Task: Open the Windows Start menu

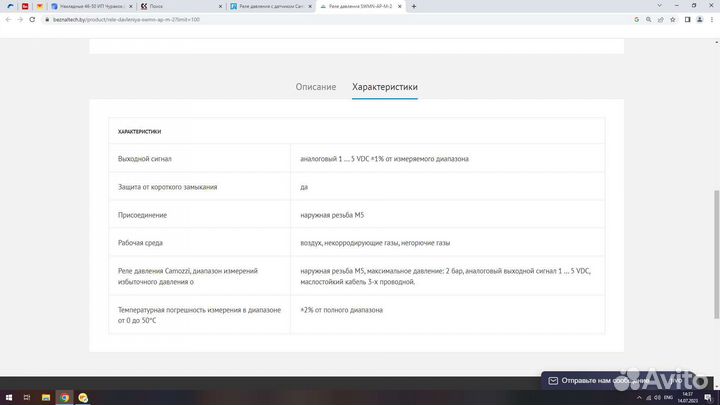Action: pyautogui.click(x=7, y=397)
